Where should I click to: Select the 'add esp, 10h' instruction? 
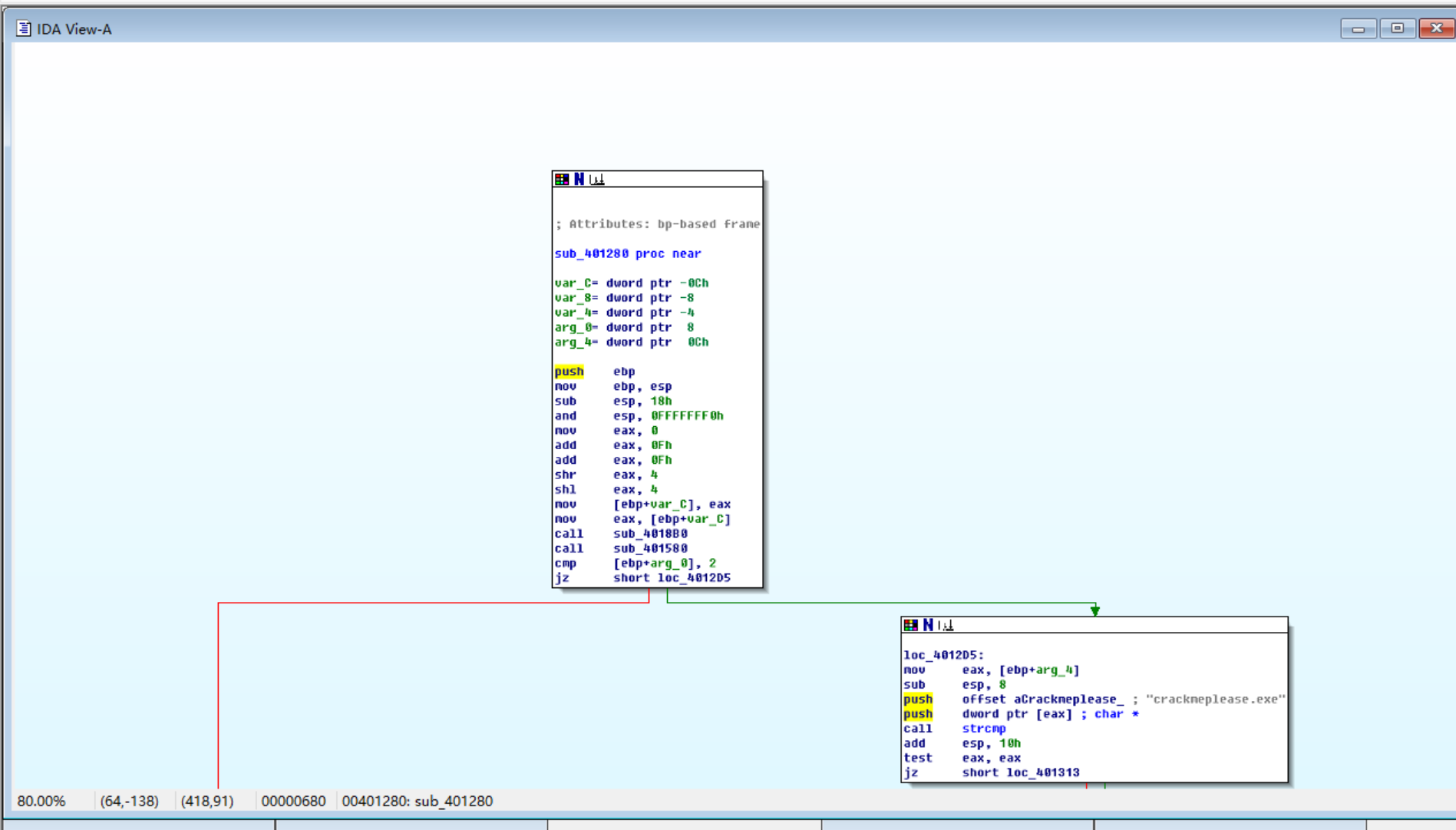(x=962, y=743)
